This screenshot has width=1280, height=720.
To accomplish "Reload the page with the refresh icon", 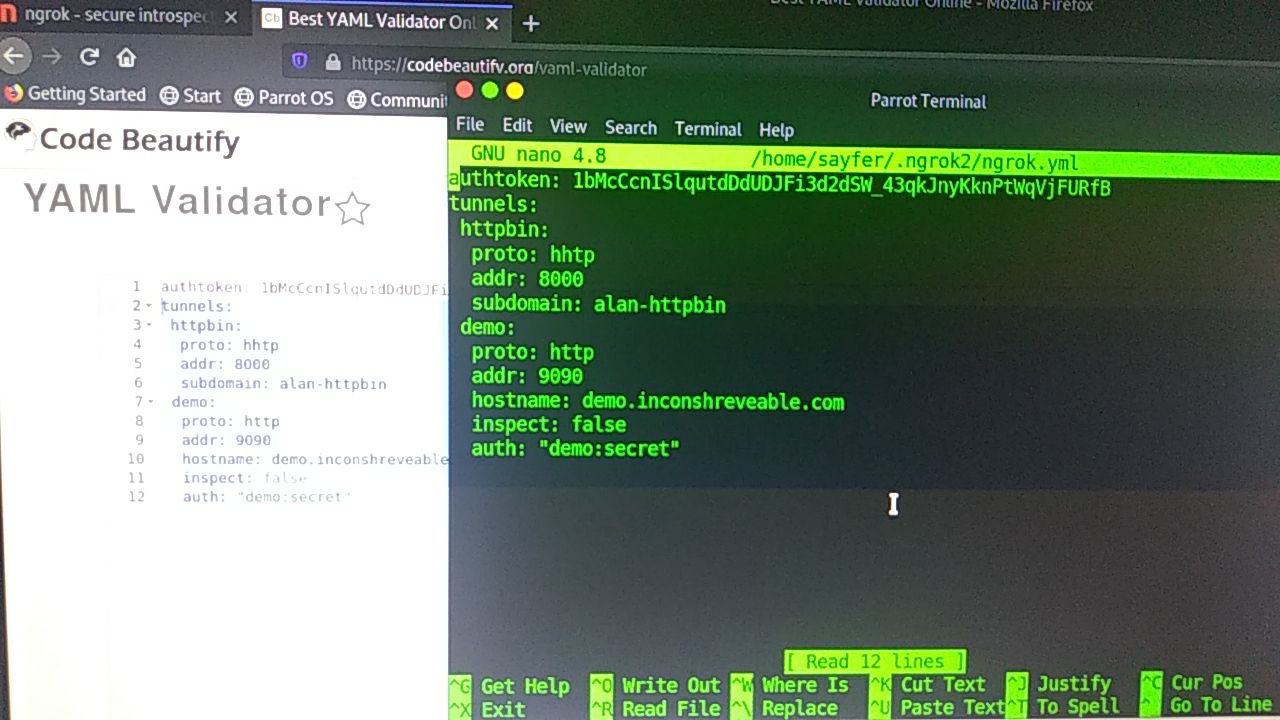I will coord(89,57).
